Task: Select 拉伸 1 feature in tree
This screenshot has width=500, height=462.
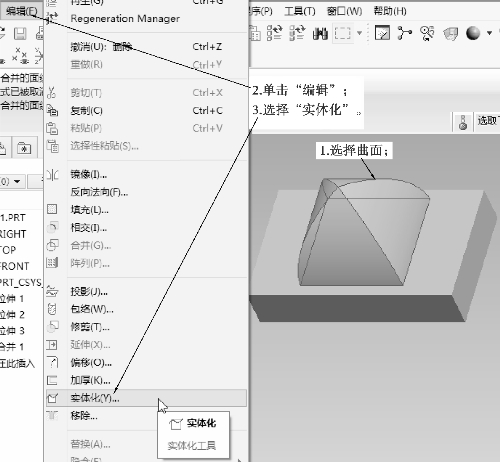Action: (x=12, y=299)
